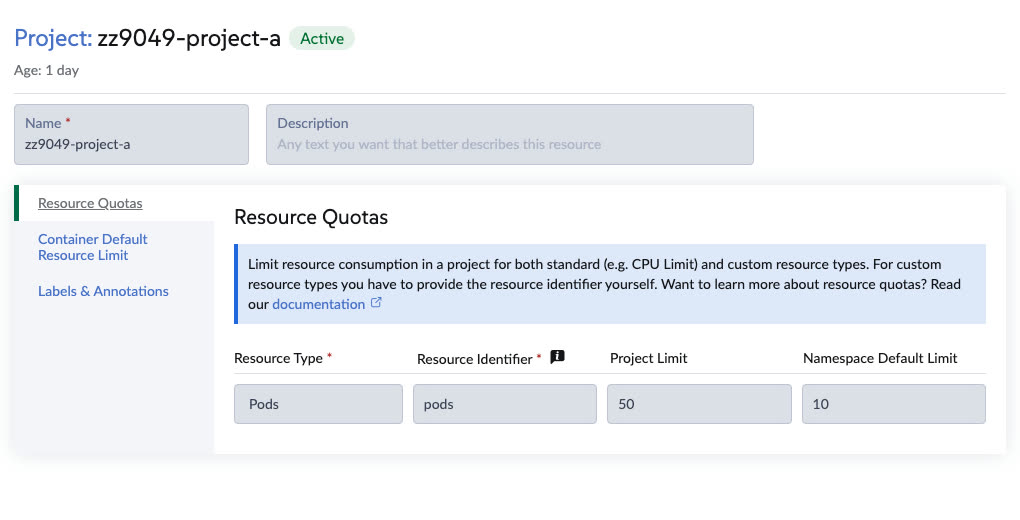Screen dimensions: 1020x520
Task: Click the Project Limit column header
Action: point(649,358)
